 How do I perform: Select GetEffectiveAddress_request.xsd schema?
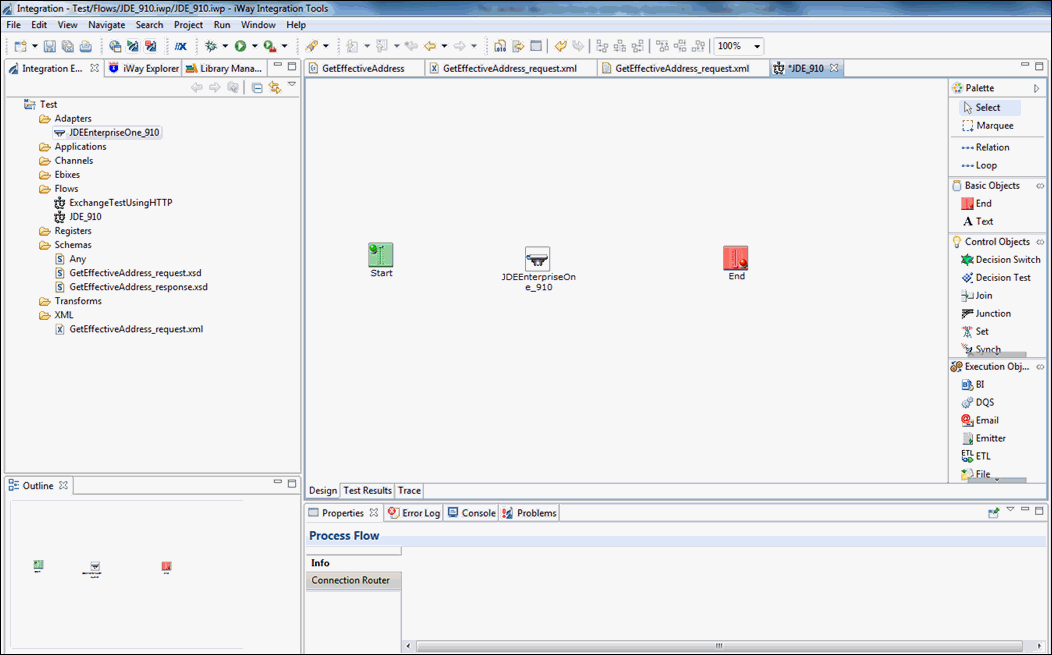pyautogui.click(x=128, y=273)
